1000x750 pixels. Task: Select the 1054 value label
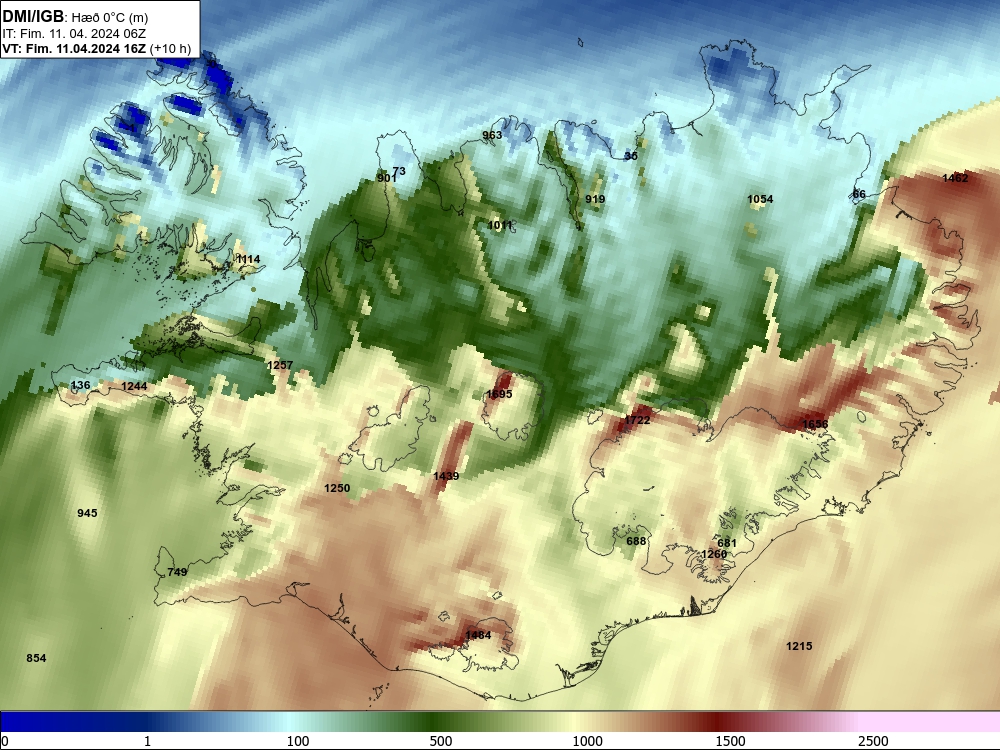760,199
